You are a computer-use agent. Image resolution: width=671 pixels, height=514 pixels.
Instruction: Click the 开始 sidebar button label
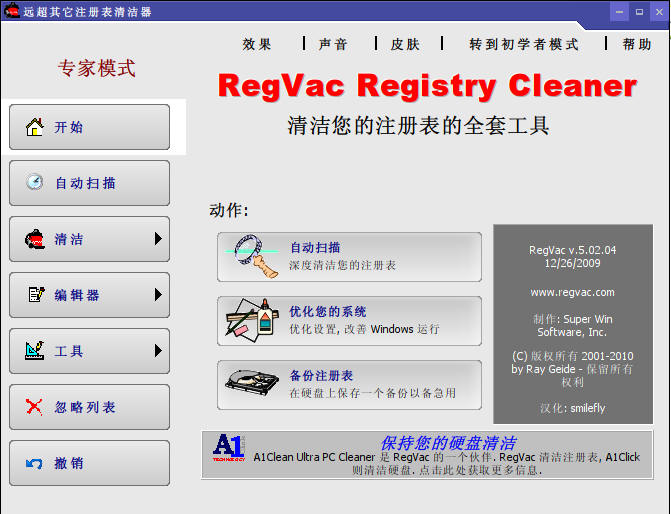(68, 127)
